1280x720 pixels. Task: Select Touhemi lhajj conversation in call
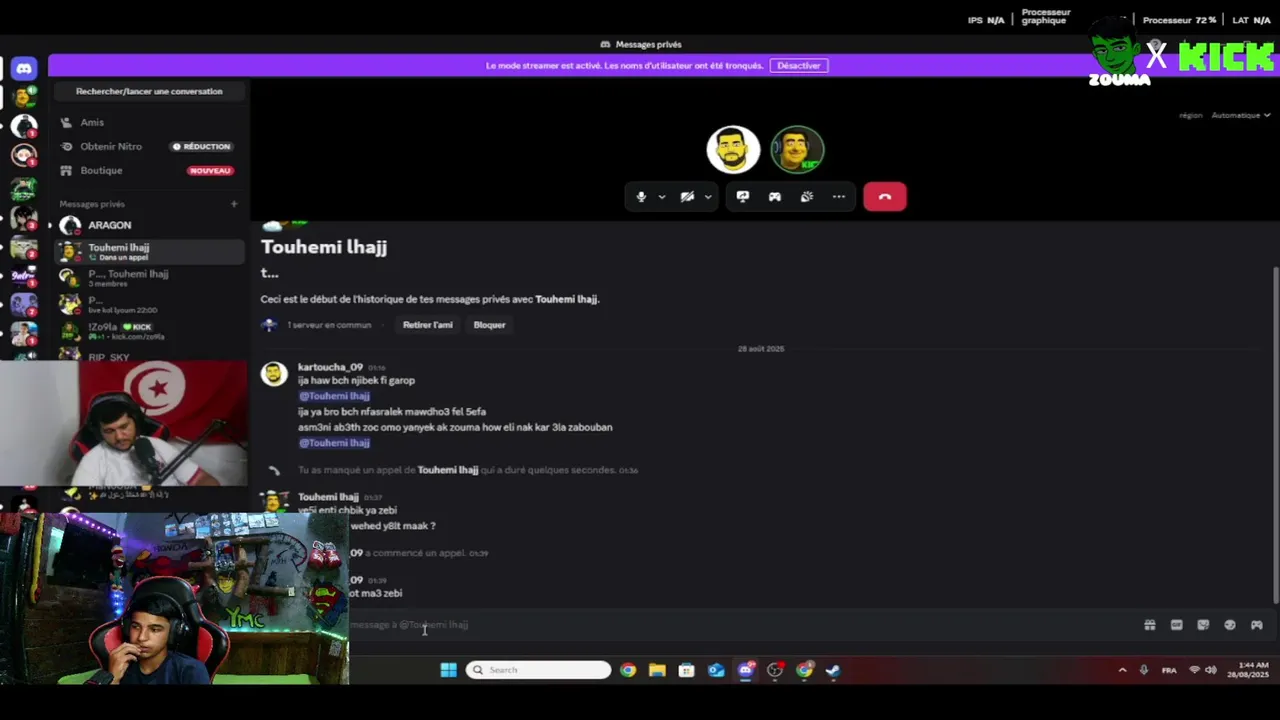[150, 251]
